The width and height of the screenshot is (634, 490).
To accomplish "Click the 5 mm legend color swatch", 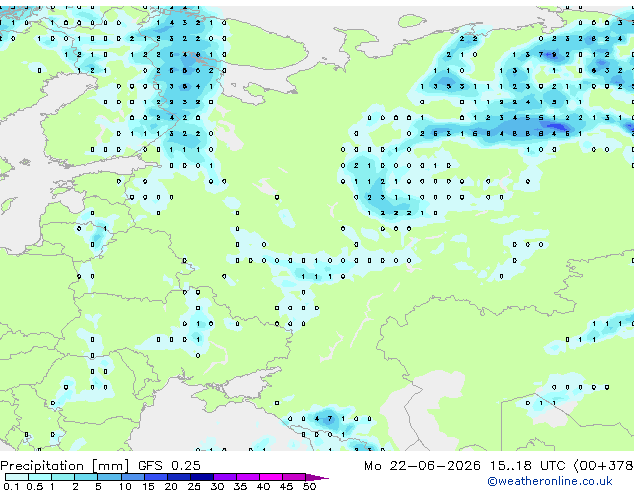I will click(109, 477).
